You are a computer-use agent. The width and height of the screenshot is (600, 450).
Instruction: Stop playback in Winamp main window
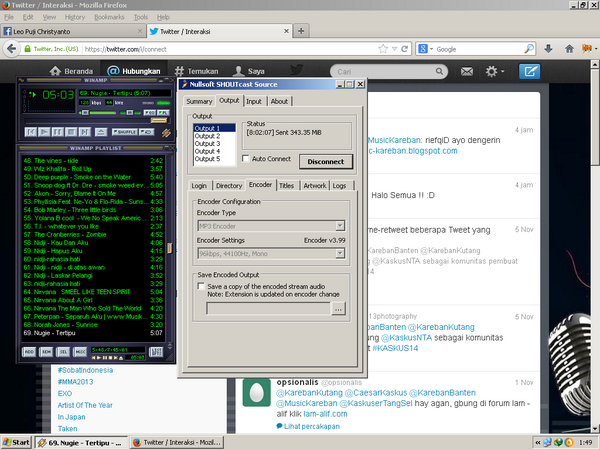coord(71,132)
